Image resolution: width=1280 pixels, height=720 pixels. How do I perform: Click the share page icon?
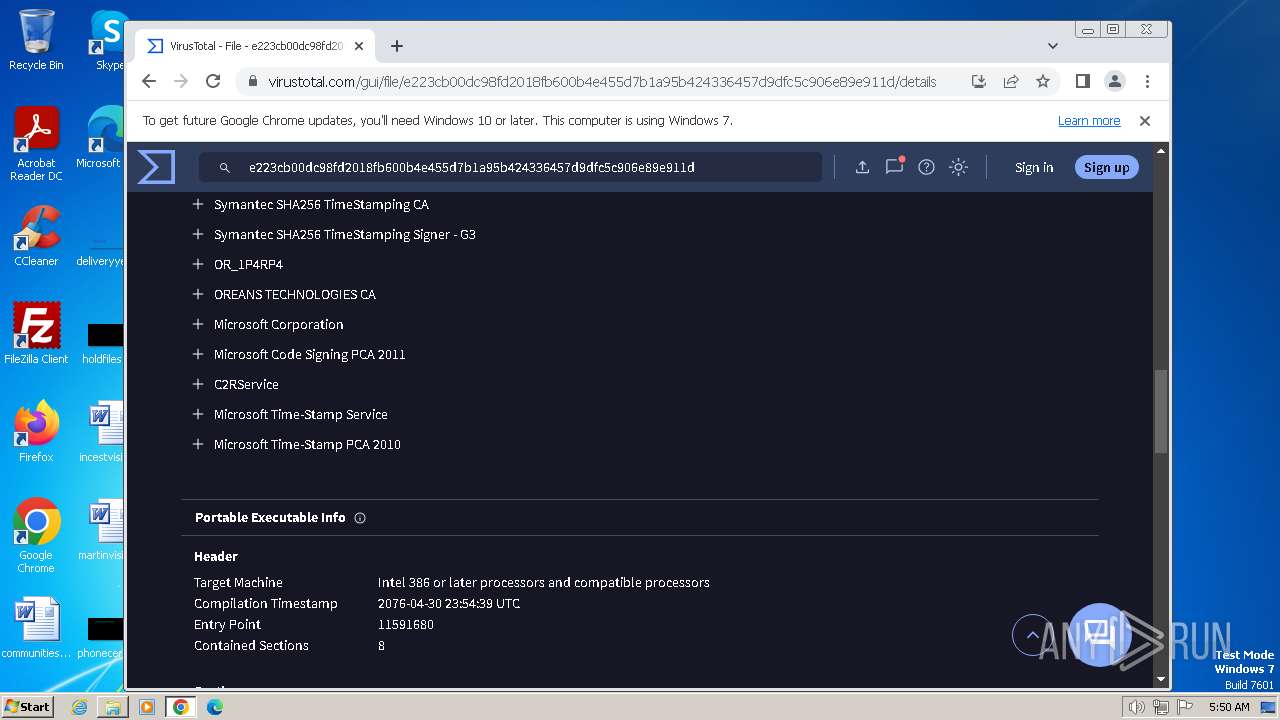pos(1011,81)
